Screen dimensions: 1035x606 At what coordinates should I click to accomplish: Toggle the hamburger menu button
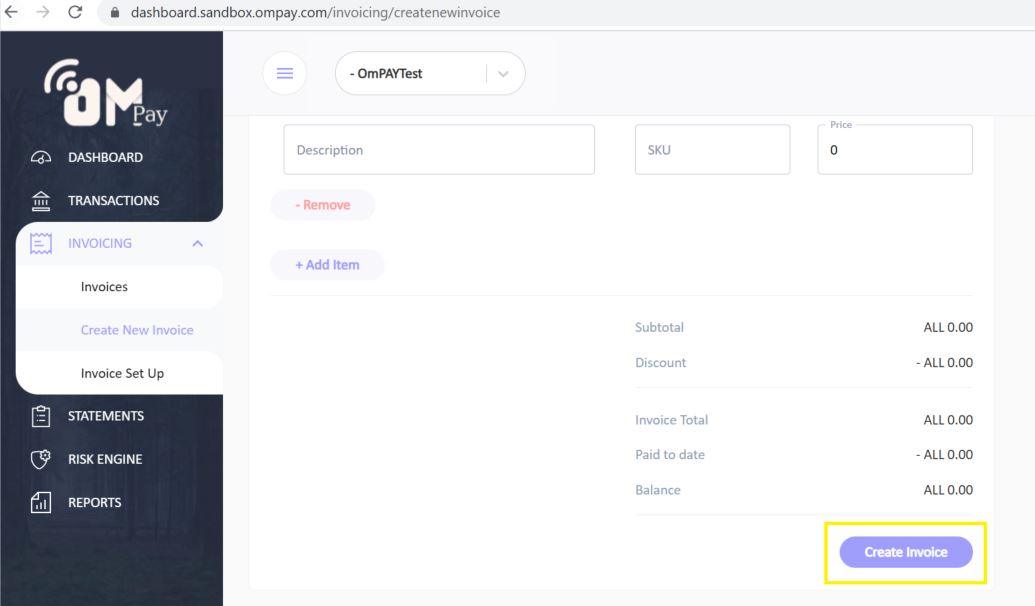(285, 74)
